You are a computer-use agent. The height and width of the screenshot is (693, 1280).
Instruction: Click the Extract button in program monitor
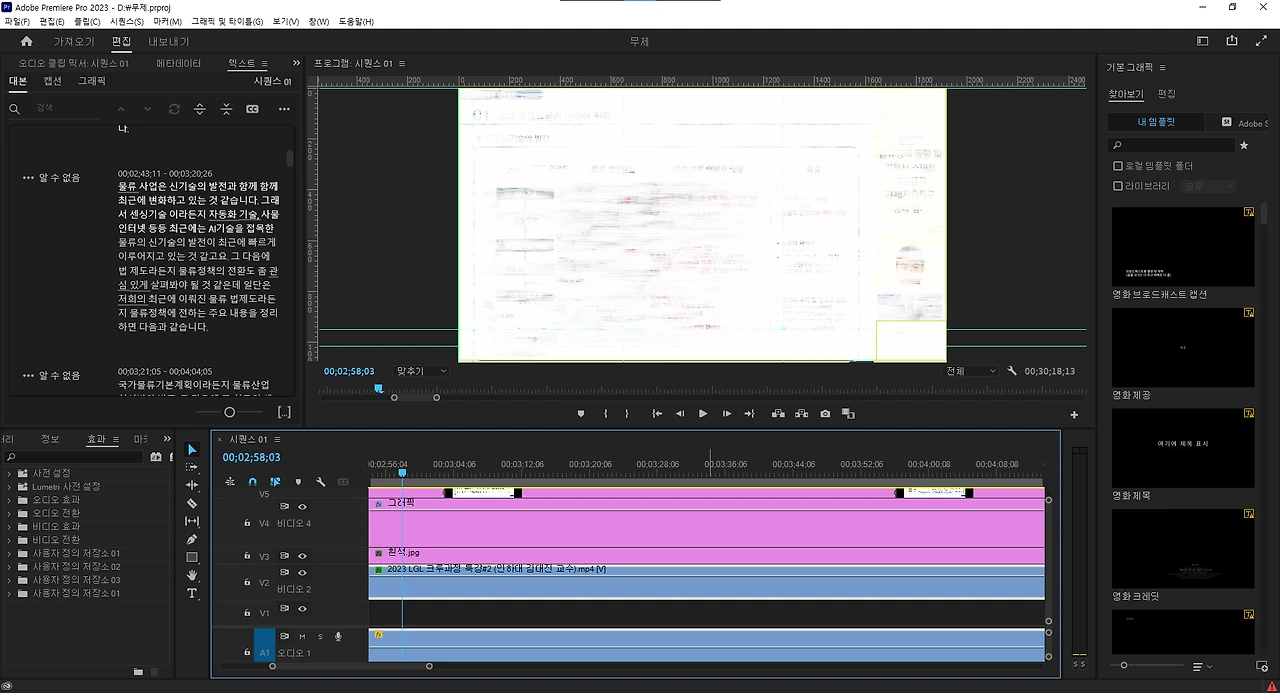tap(801, 414)
